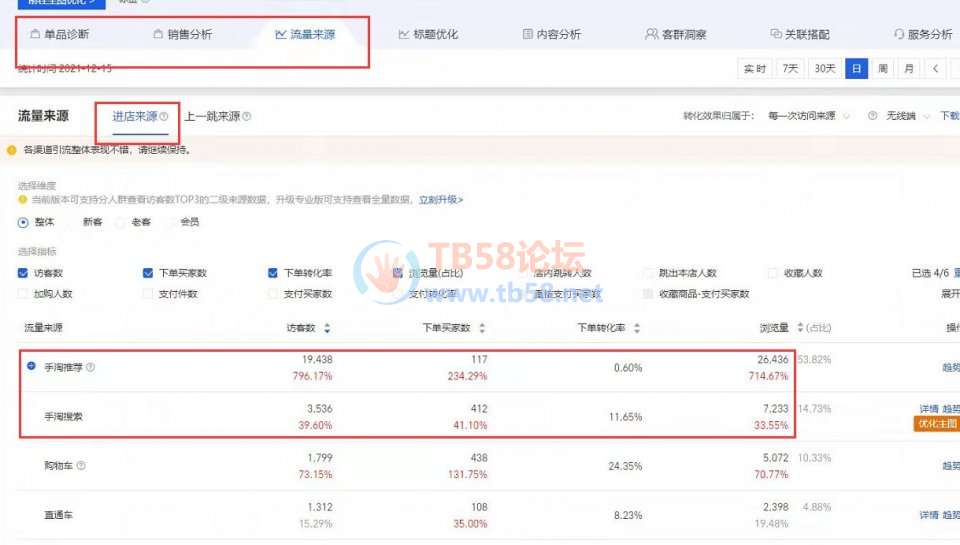
Task: Sort by 下单买家数 column sort icon
Action: (x=482, y=328)
